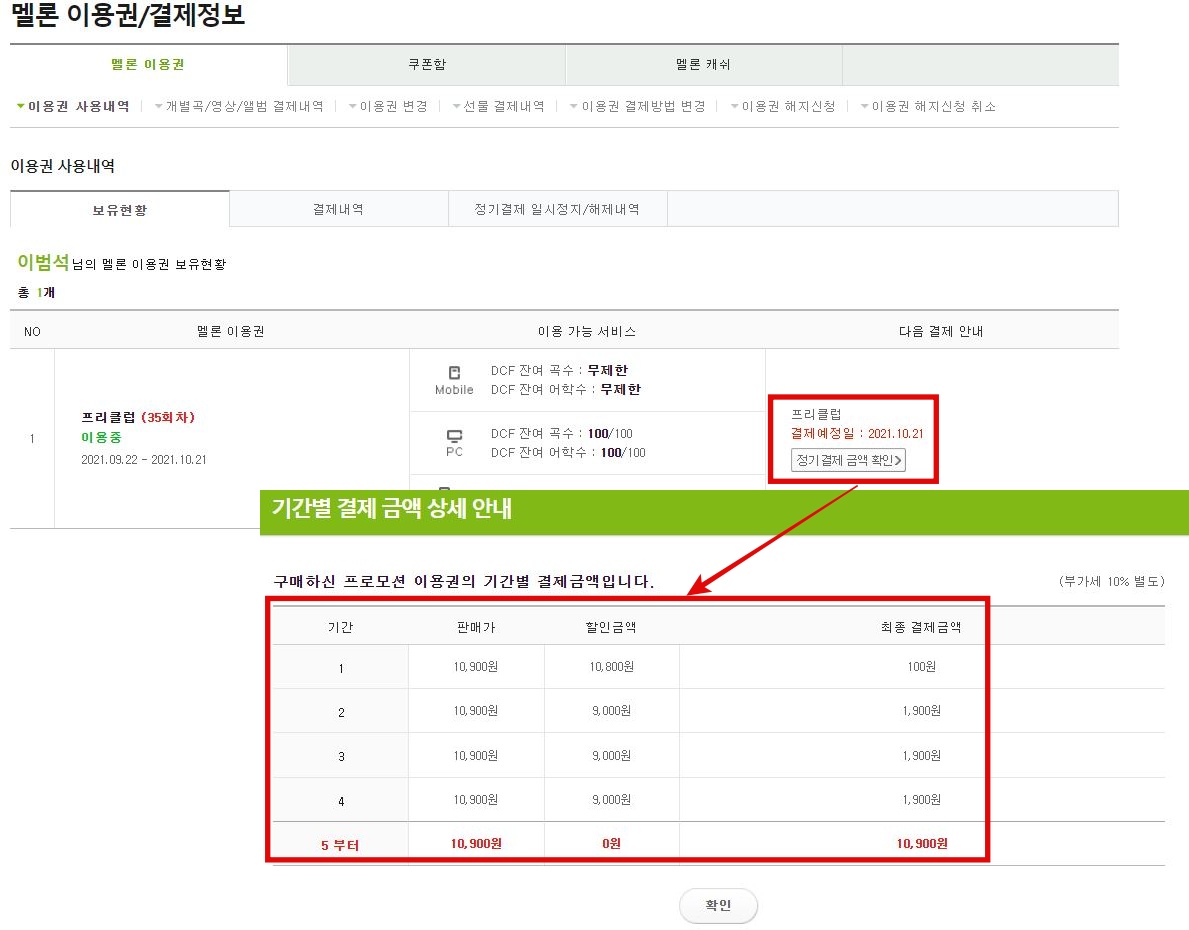Click the 멜론 이용권/결제정보 page heading
Image resolution: width=1189 pixels, height=930 pixels.
[127, 16]
